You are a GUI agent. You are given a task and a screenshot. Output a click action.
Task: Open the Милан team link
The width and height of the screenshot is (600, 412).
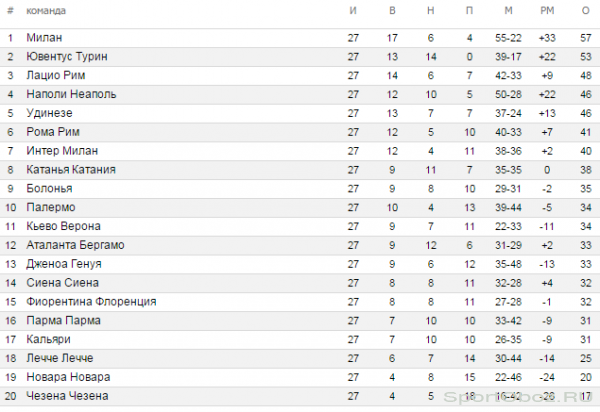[44, 37]
